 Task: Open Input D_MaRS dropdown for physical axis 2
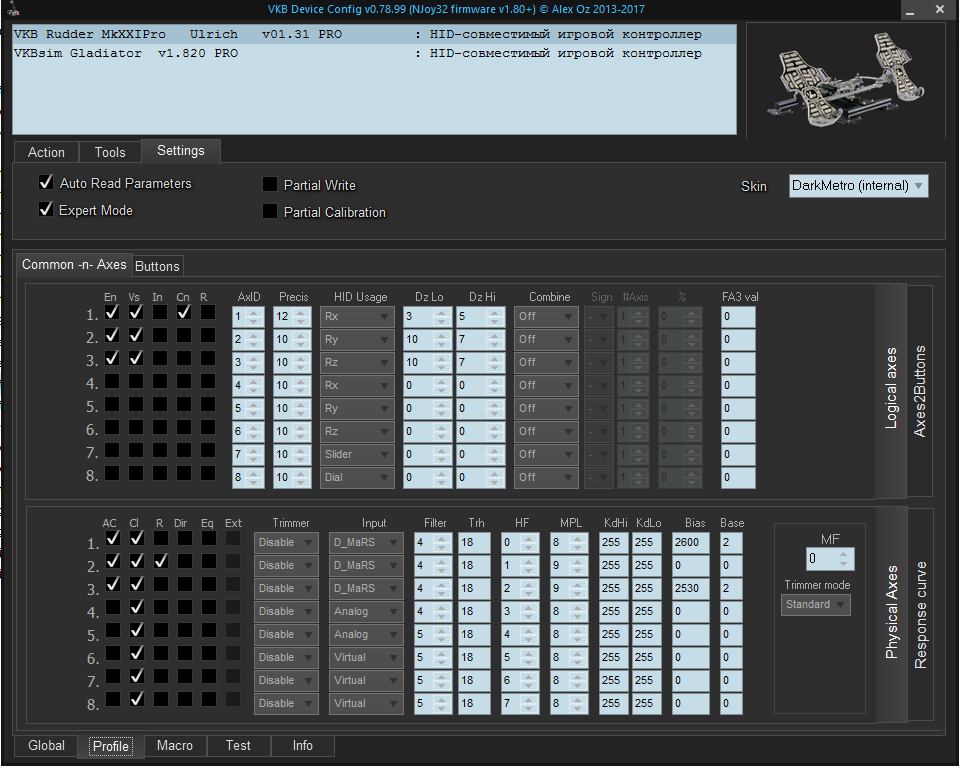coord(366,566)
